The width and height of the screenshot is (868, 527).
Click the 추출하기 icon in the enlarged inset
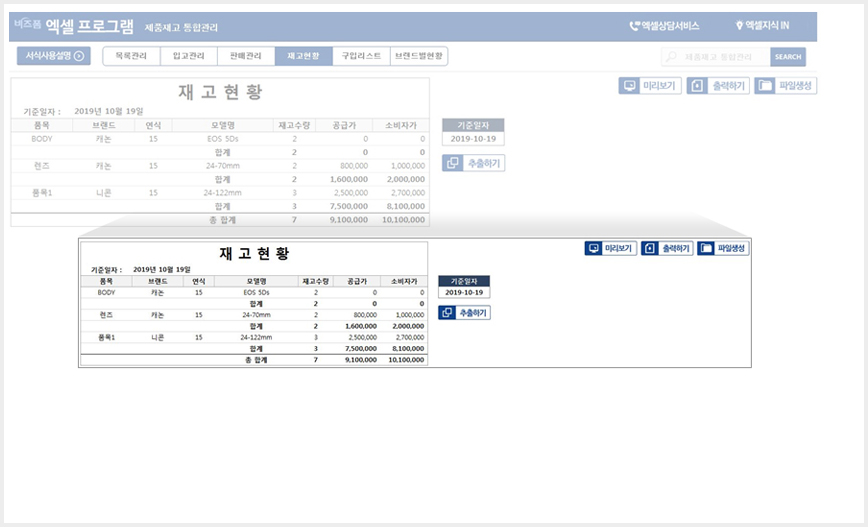click(x=447, y=313)
